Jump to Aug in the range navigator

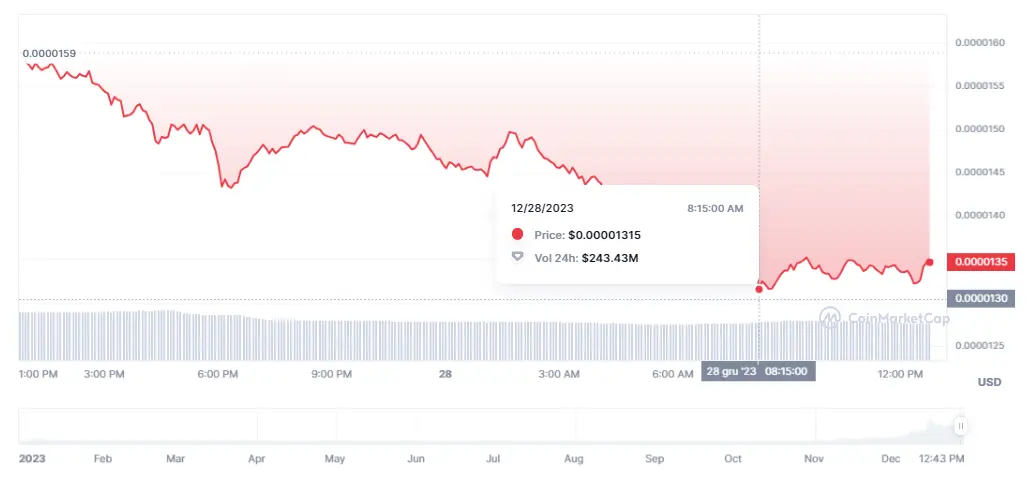(574, 458)
